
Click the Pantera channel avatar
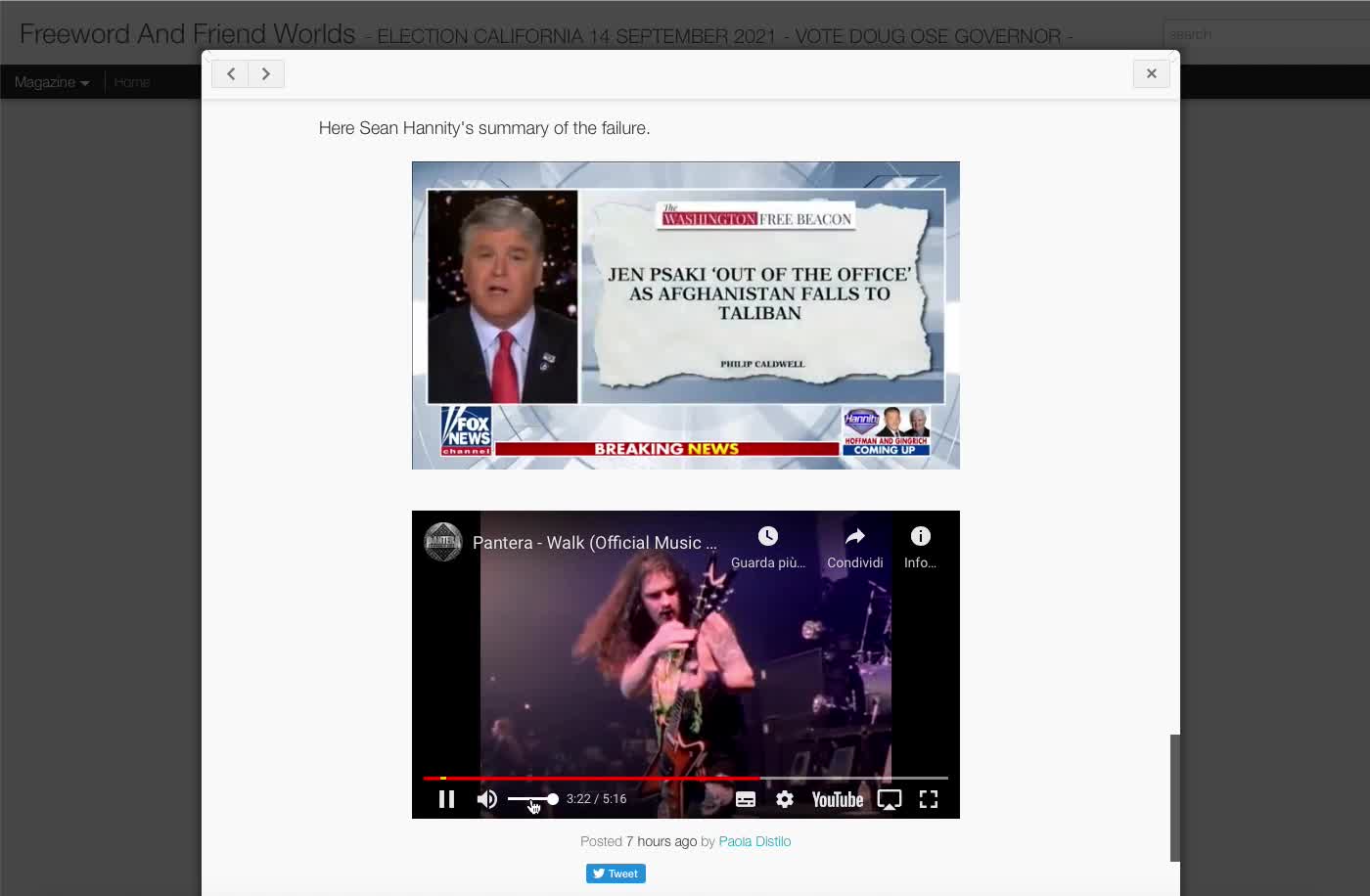click(x=442, y=542)
